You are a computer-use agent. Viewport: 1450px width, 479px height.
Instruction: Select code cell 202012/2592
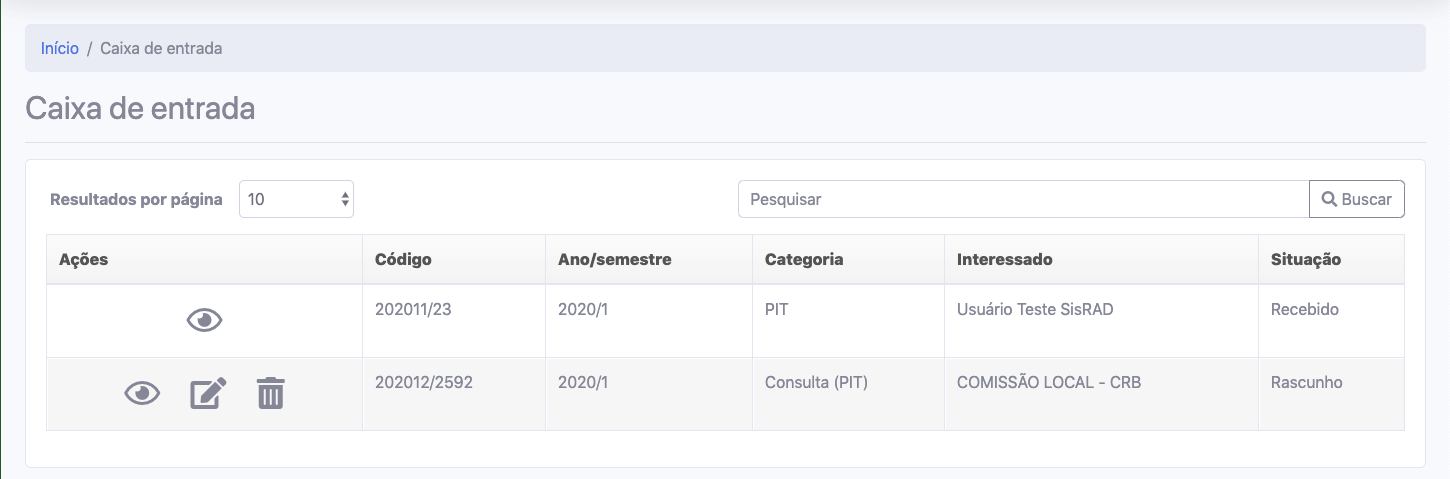tap(423, 383)
